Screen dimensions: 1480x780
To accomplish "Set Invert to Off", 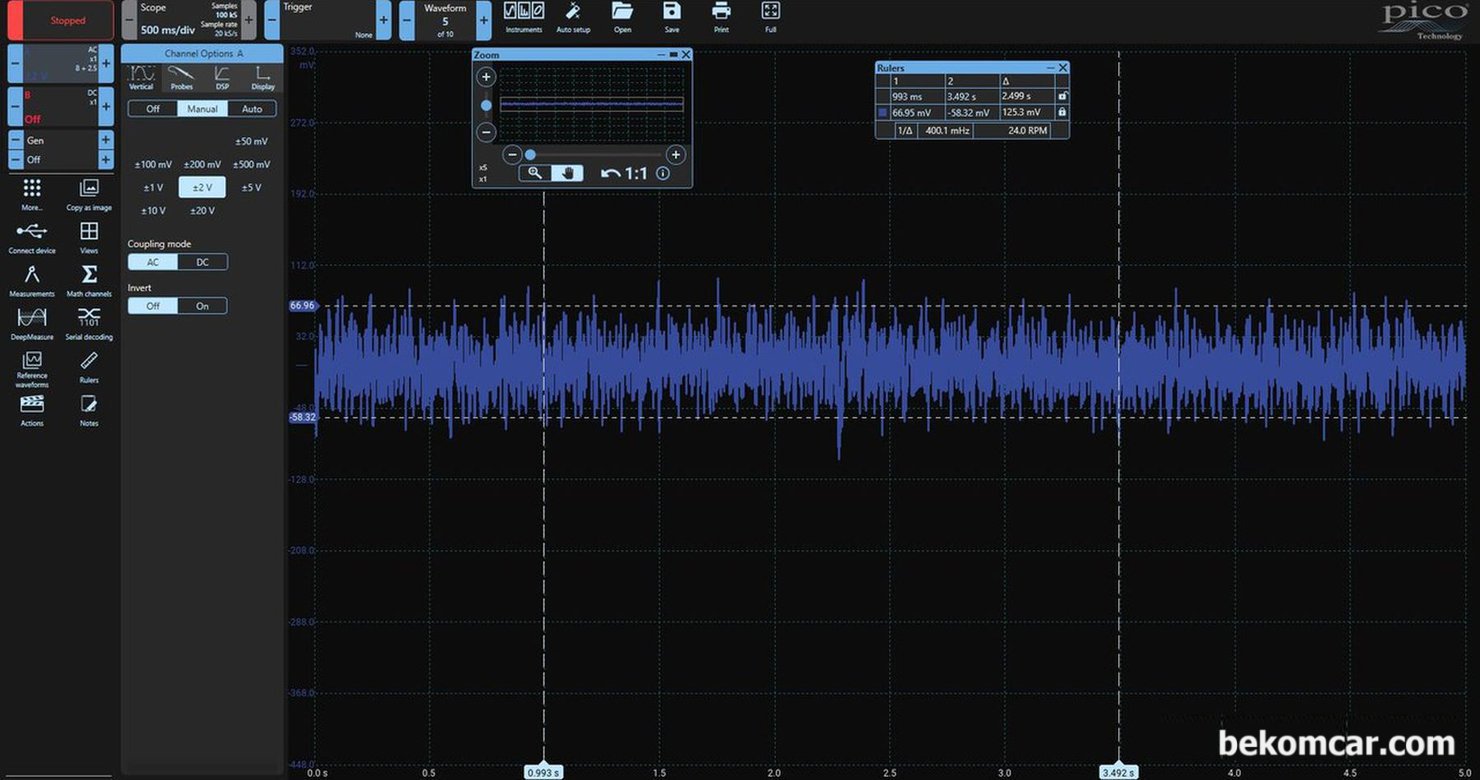I will coord(153,306).
